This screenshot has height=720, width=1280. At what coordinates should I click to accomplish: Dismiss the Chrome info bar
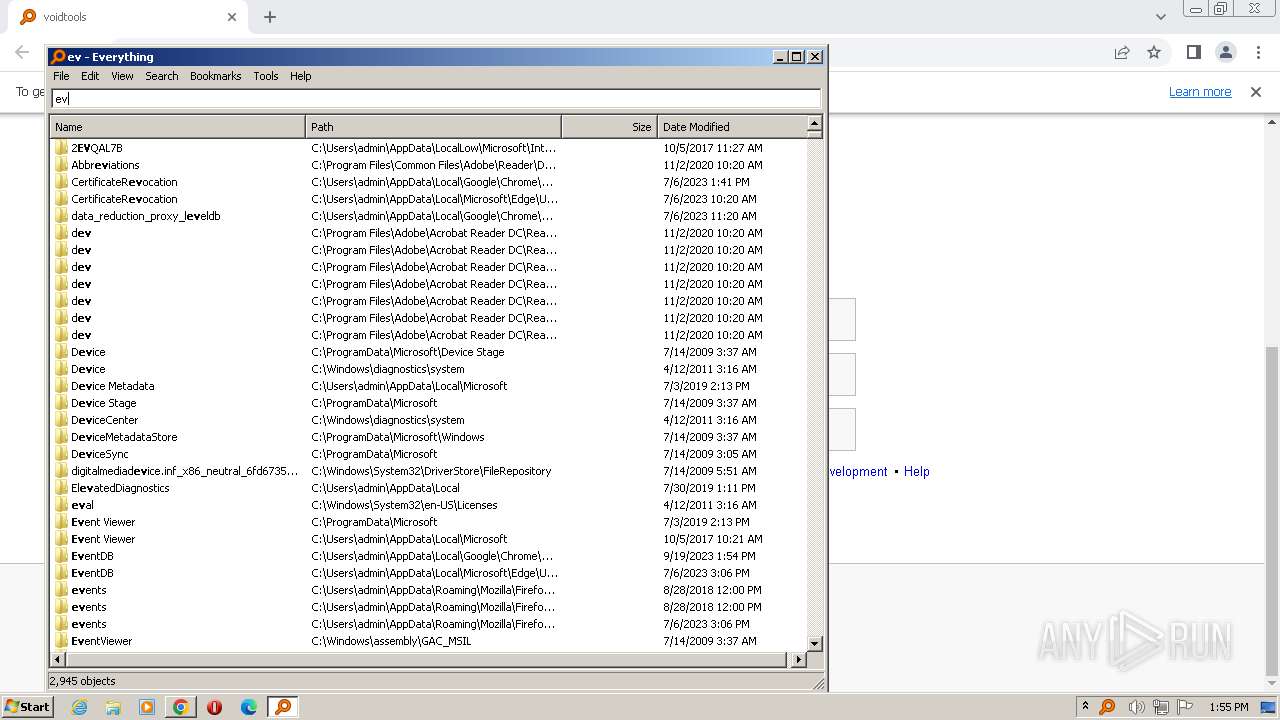tap(1256, 92)
